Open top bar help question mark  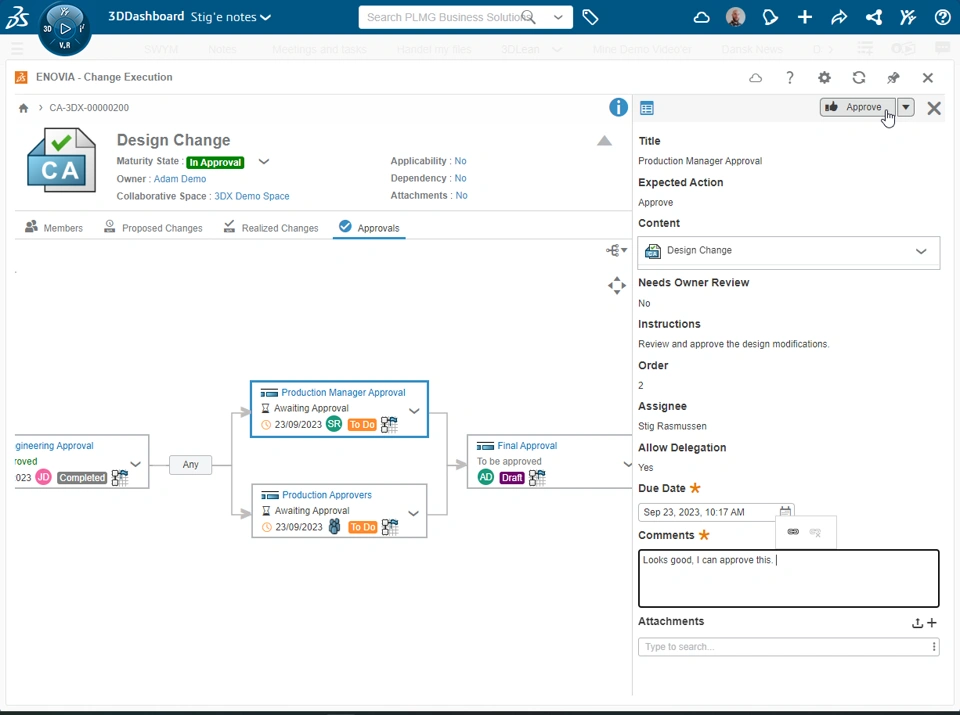[x=942, y=17]
